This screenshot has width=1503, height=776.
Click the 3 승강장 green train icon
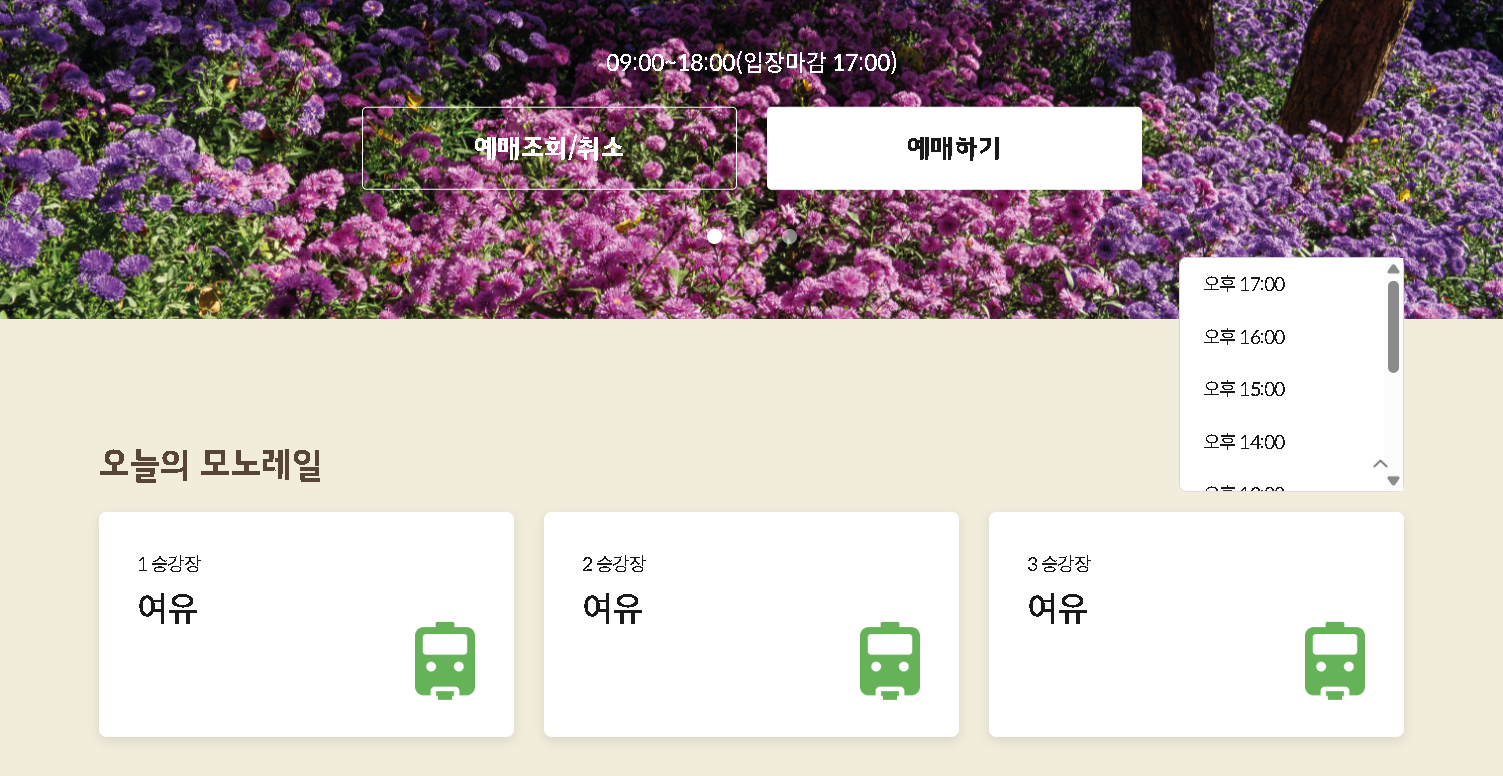tap(1335, 660)
